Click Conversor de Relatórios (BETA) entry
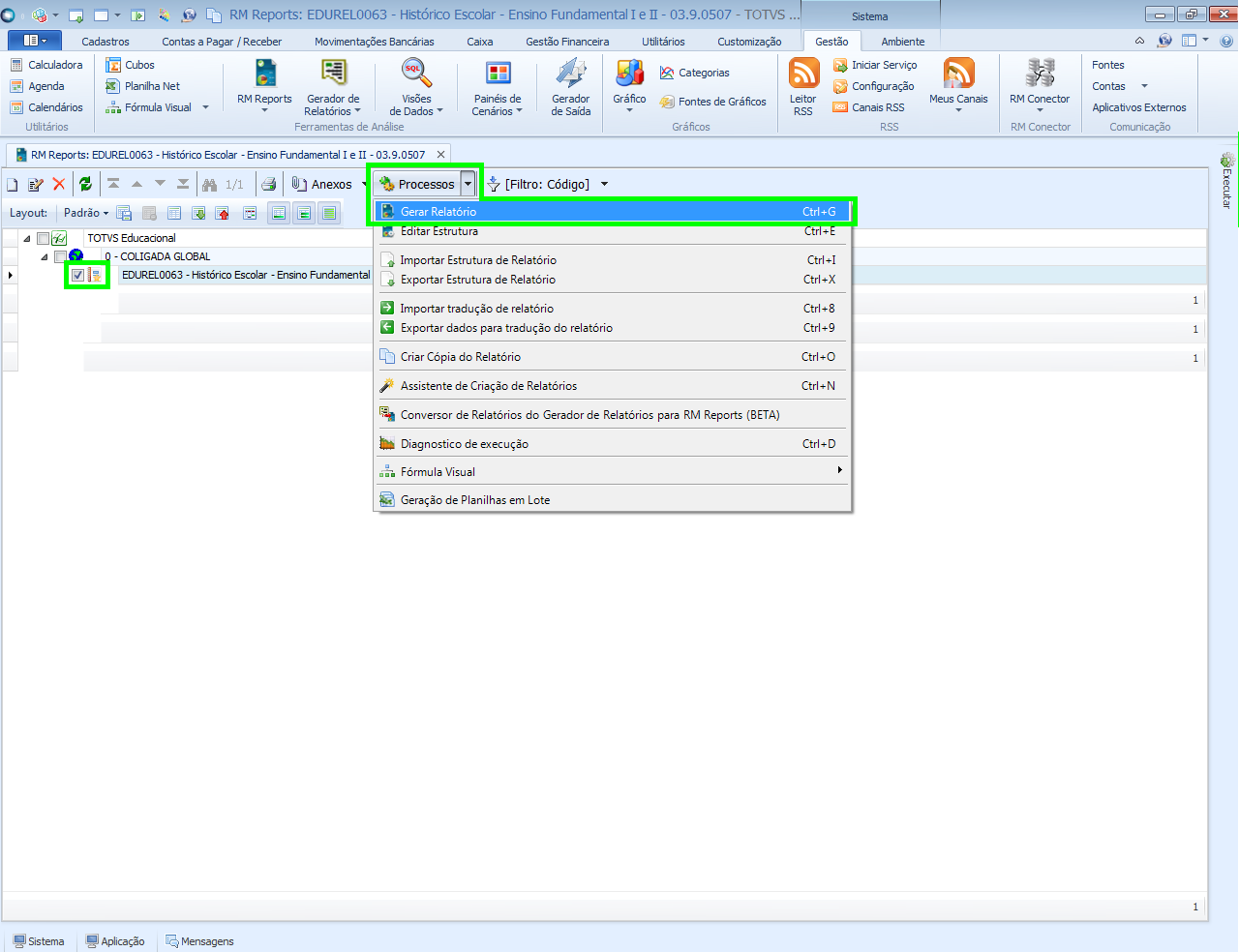 click(x=612, y=414)
